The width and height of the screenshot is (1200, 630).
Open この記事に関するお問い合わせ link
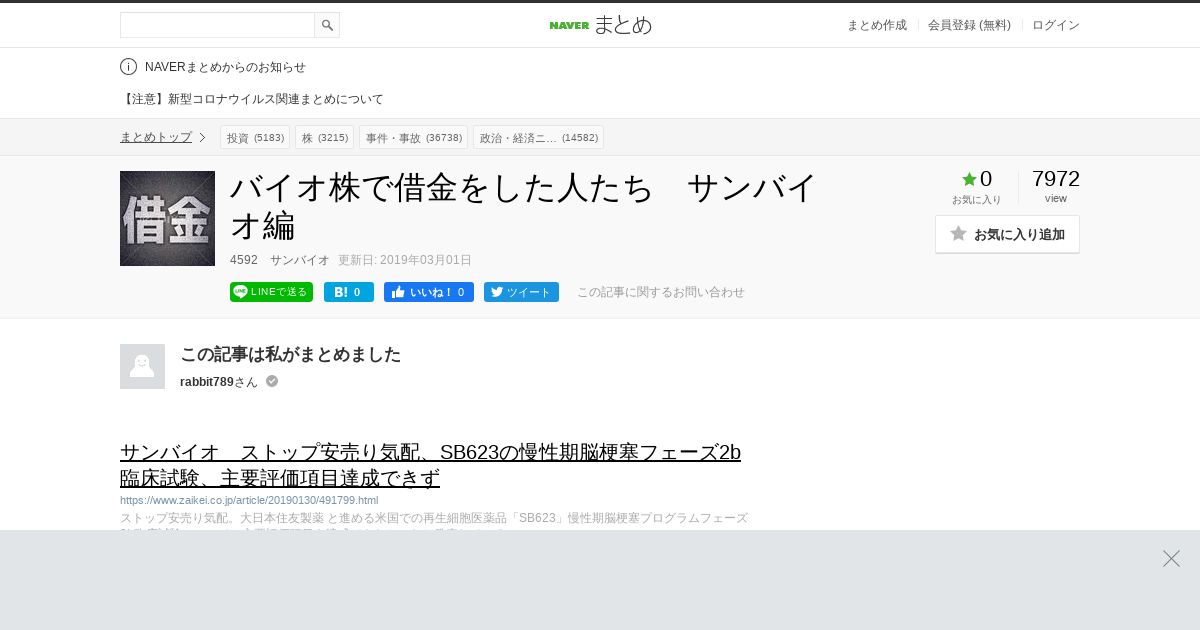[x=661, y=292]
